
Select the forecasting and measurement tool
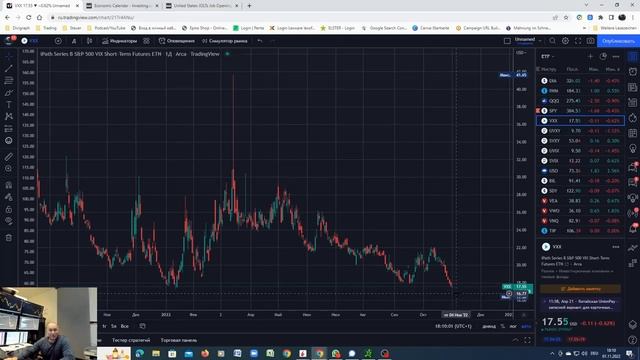(x=9, y=129)
